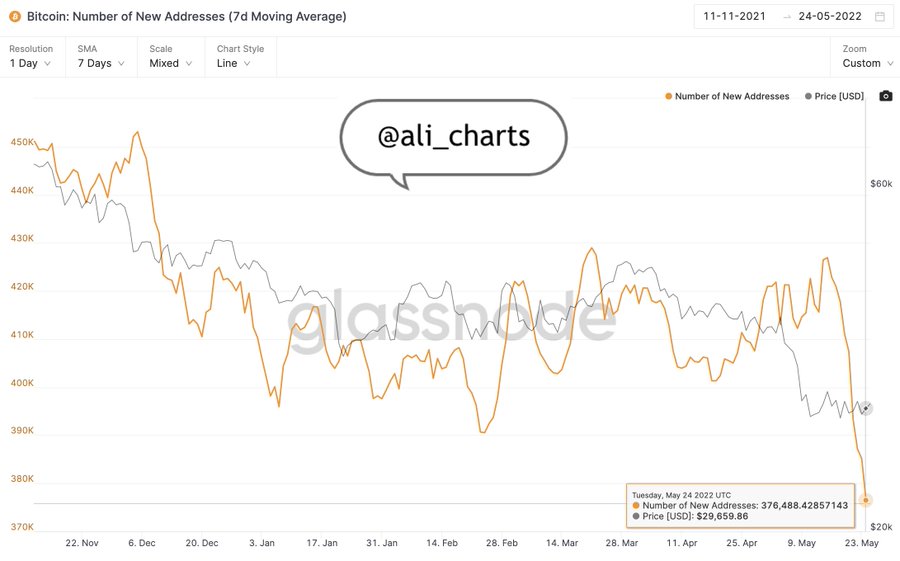The width and height of the screenshot is (900, 561).
Task: Open the Scale dropdown showing Mixed
Action: point(170,63)
